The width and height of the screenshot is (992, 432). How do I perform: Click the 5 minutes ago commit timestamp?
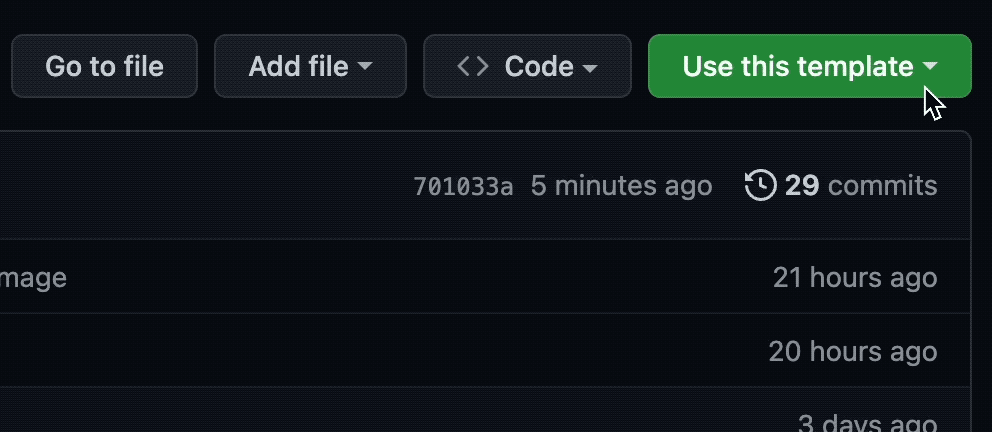click(621, 186)
